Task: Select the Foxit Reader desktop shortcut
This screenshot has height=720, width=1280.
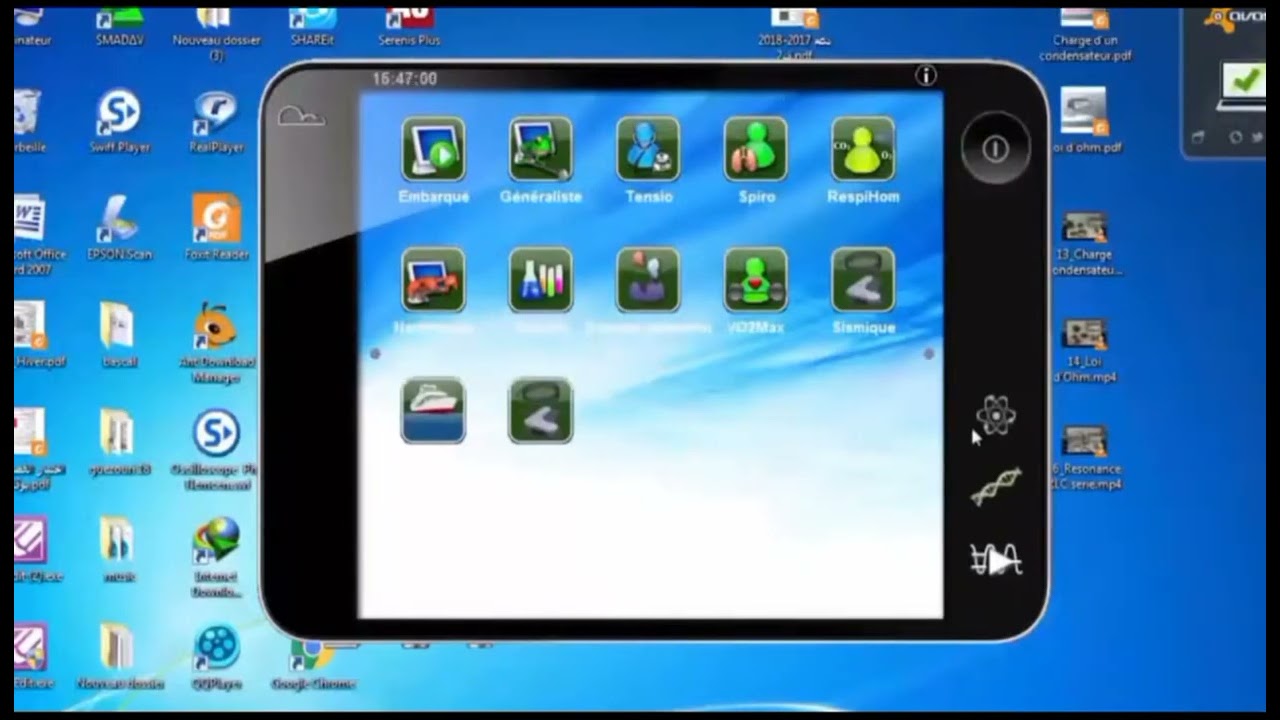Action: tap(217, 227)
